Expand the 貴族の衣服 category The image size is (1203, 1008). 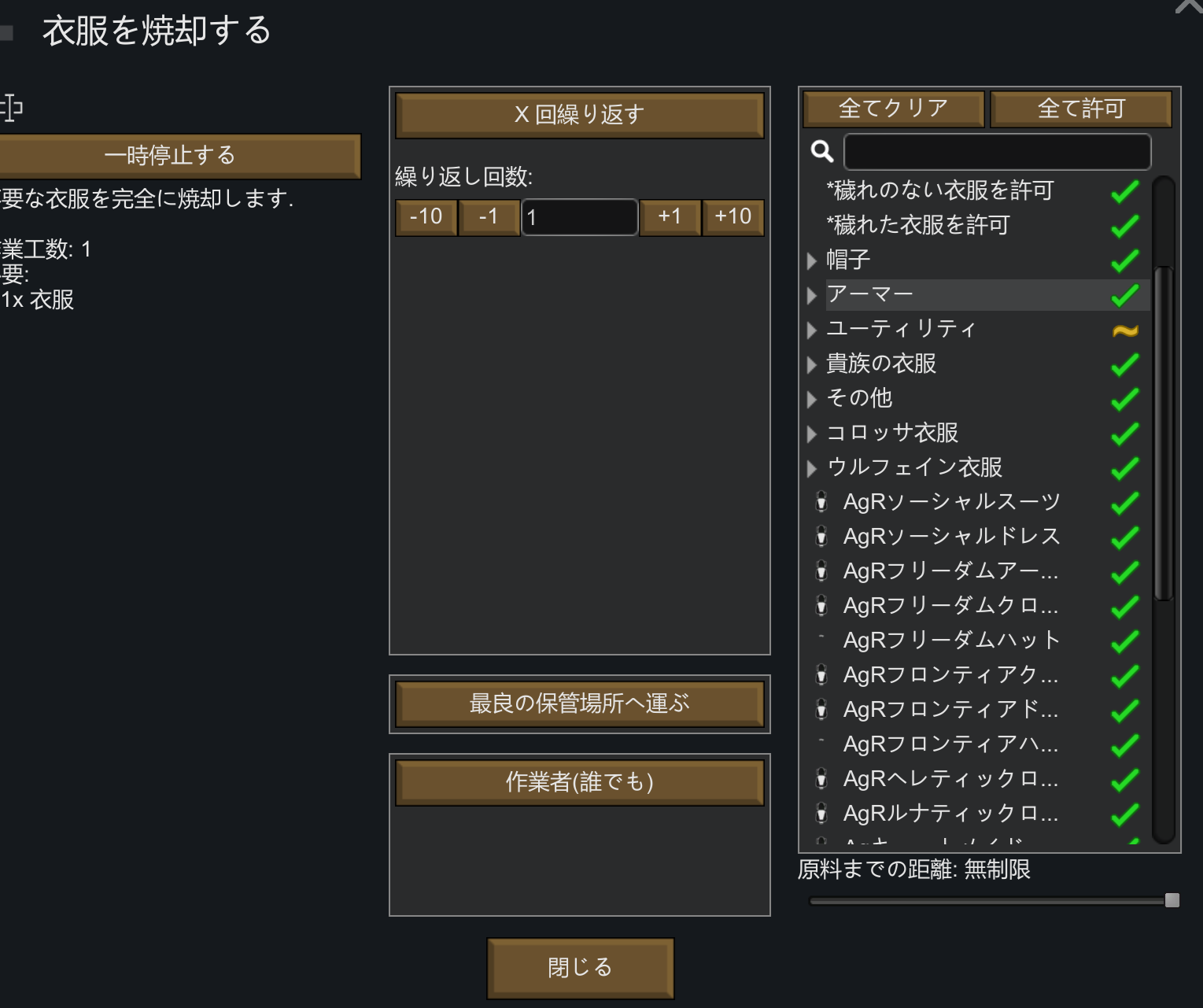pyautogui.click(x=812, y=364)
